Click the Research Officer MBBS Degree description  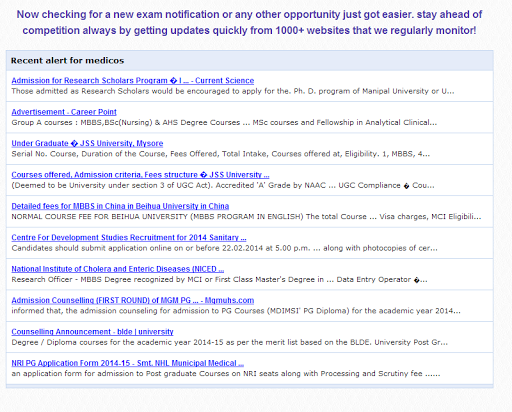pos(219,279)
